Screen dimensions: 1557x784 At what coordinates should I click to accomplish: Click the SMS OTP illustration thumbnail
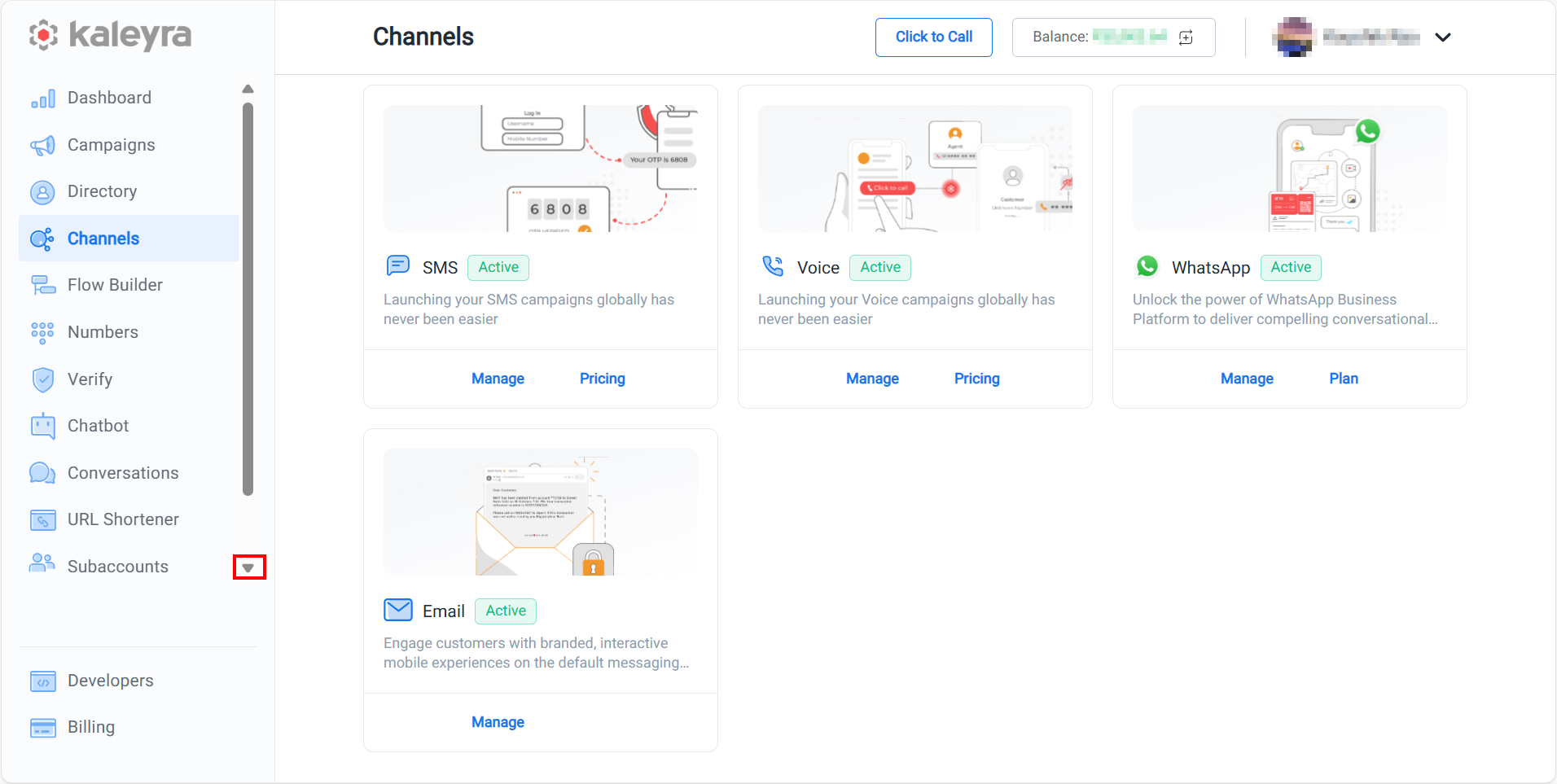coord(541,169)
